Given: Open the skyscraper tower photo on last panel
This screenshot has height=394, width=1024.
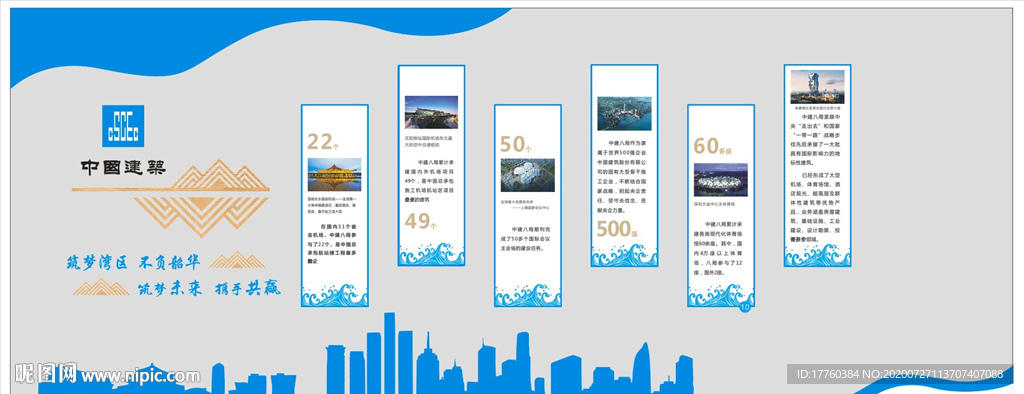Looking at the screenshot, I should (817, 88).
